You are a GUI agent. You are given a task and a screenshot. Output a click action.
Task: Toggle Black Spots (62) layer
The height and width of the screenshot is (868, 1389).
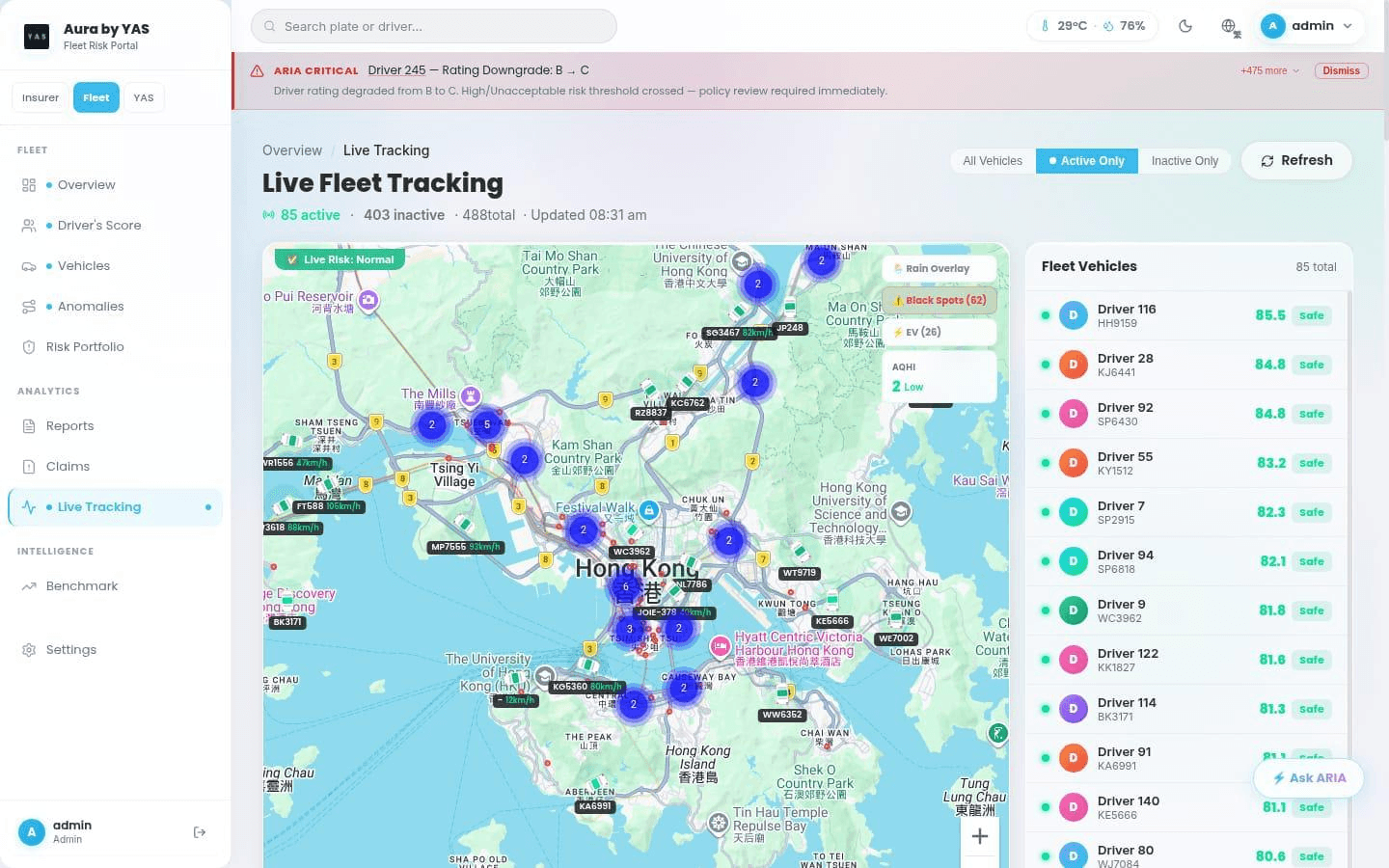tap(940, 300)
